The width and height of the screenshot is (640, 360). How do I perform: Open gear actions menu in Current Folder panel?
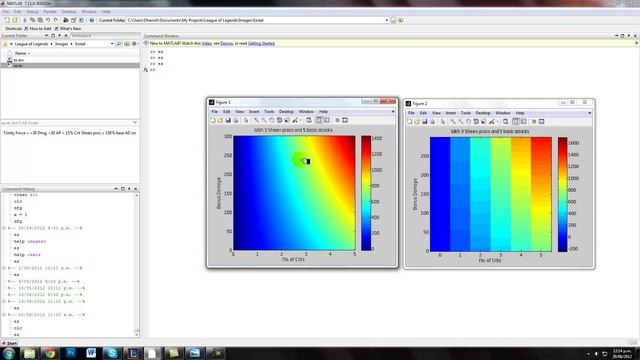pyautogui.click(x=134, y=44)
